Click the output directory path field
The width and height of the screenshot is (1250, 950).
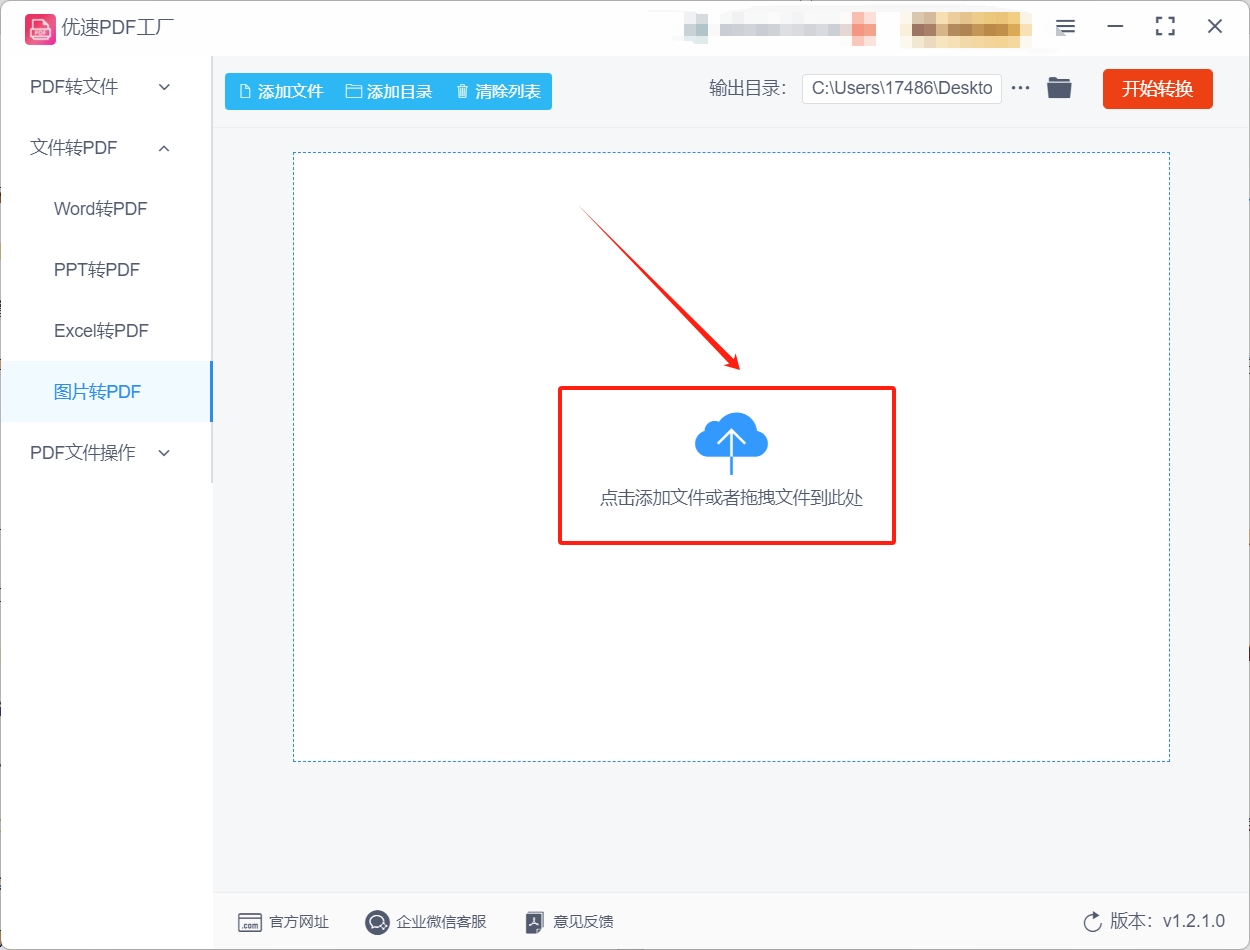click(900, 88)
